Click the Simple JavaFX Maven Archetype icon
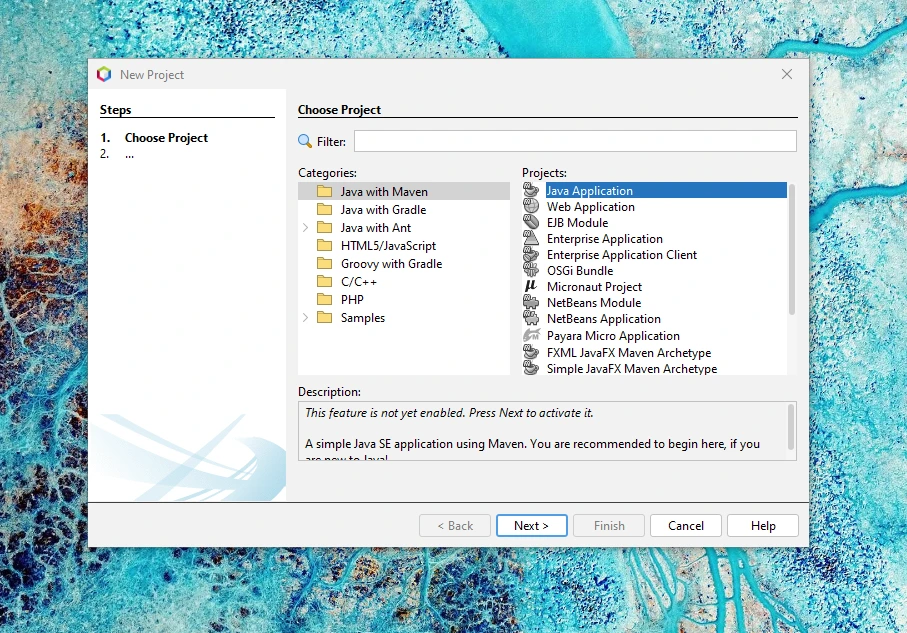The image size is (907, 633). coord(531,368)
